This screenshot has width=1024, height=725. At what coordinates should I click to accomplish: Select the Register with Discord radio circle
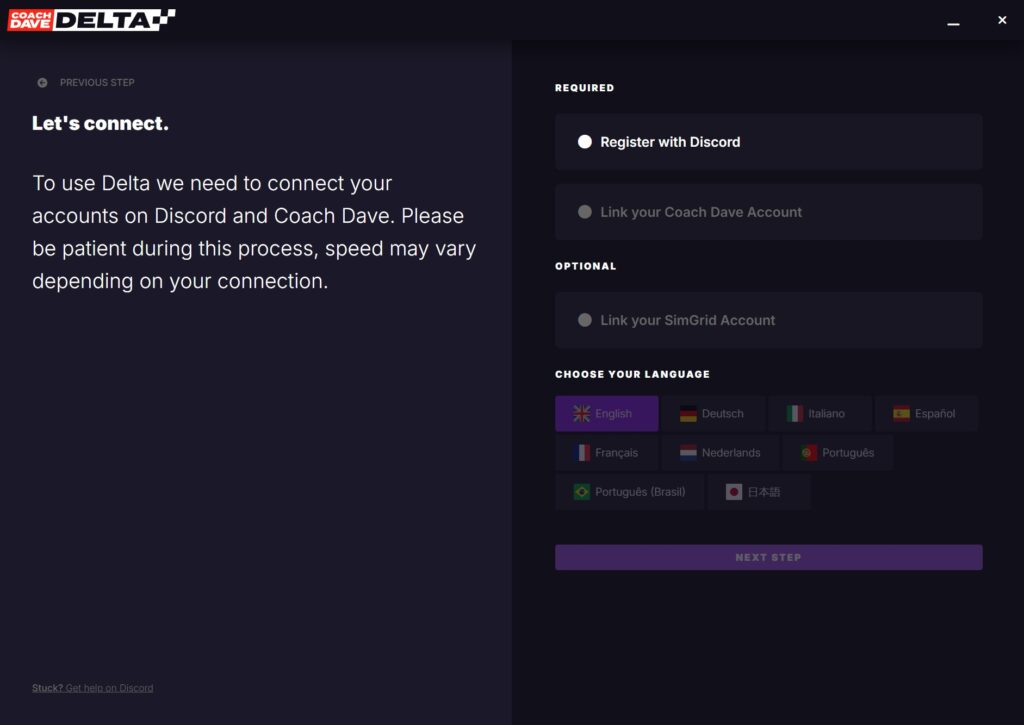585,142
